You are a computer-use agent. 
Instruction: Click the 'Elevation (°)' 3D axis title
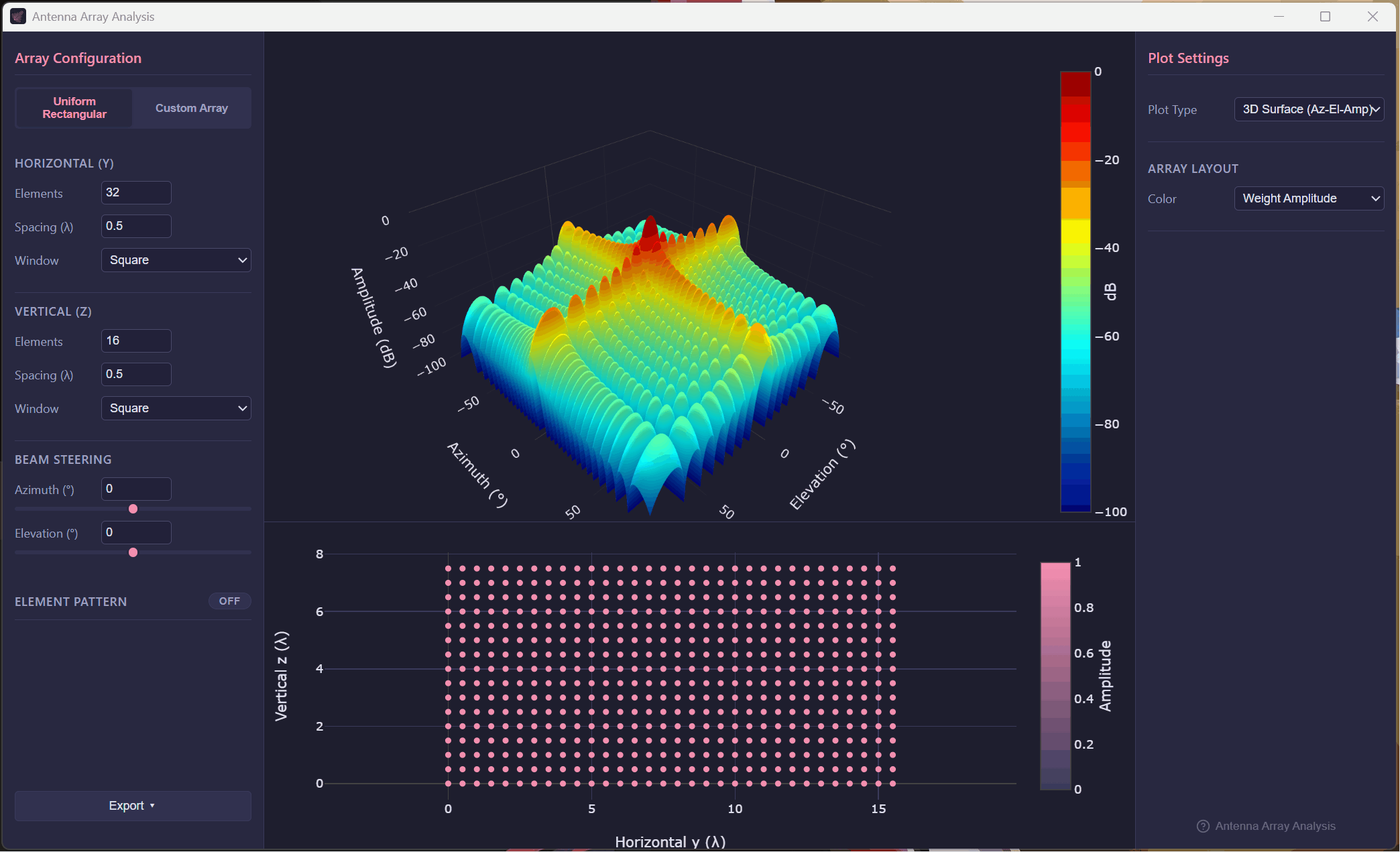click(822, 475)
